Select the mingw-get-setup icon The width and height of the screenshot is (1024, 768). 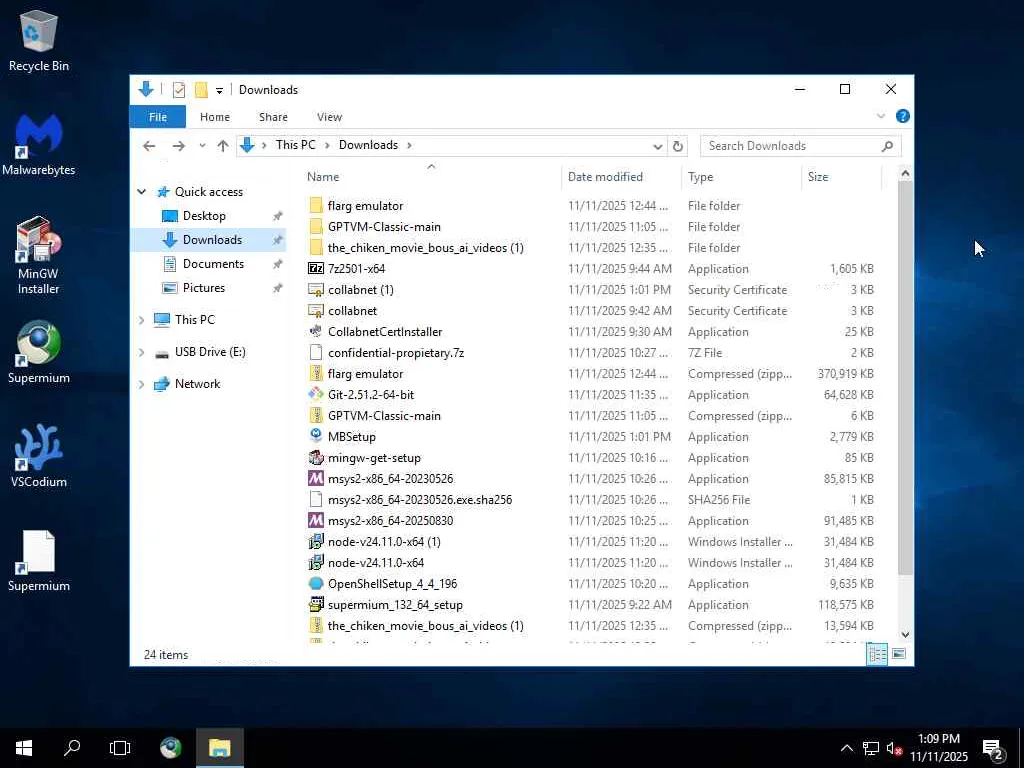click(x=315, y=458)
